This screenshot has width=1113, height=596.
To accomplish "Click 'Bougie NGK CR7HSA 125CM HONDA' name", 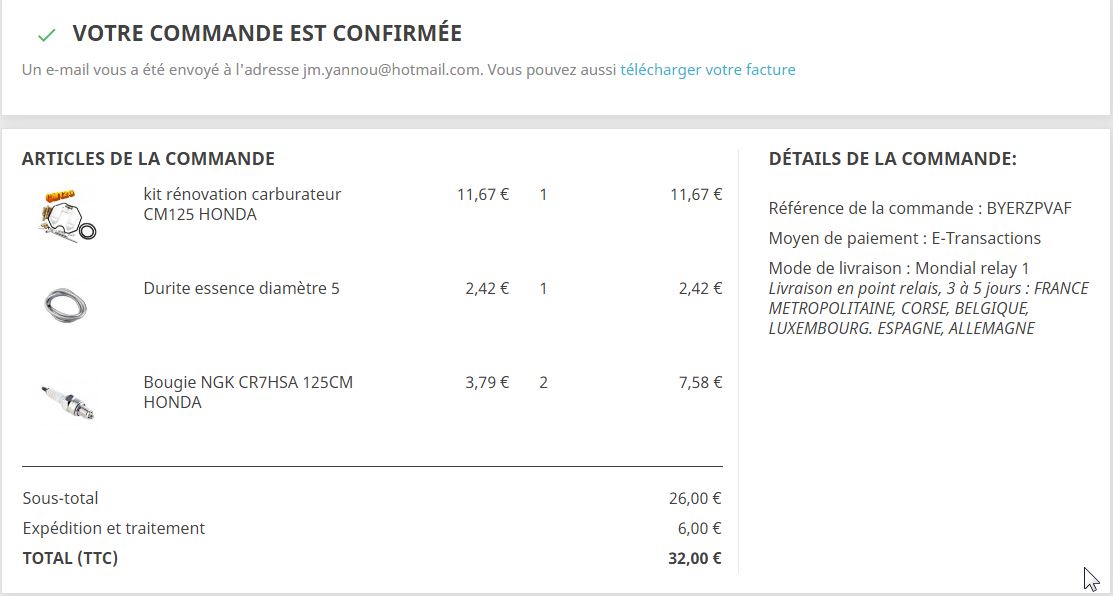I will click(x=248, y=392).
